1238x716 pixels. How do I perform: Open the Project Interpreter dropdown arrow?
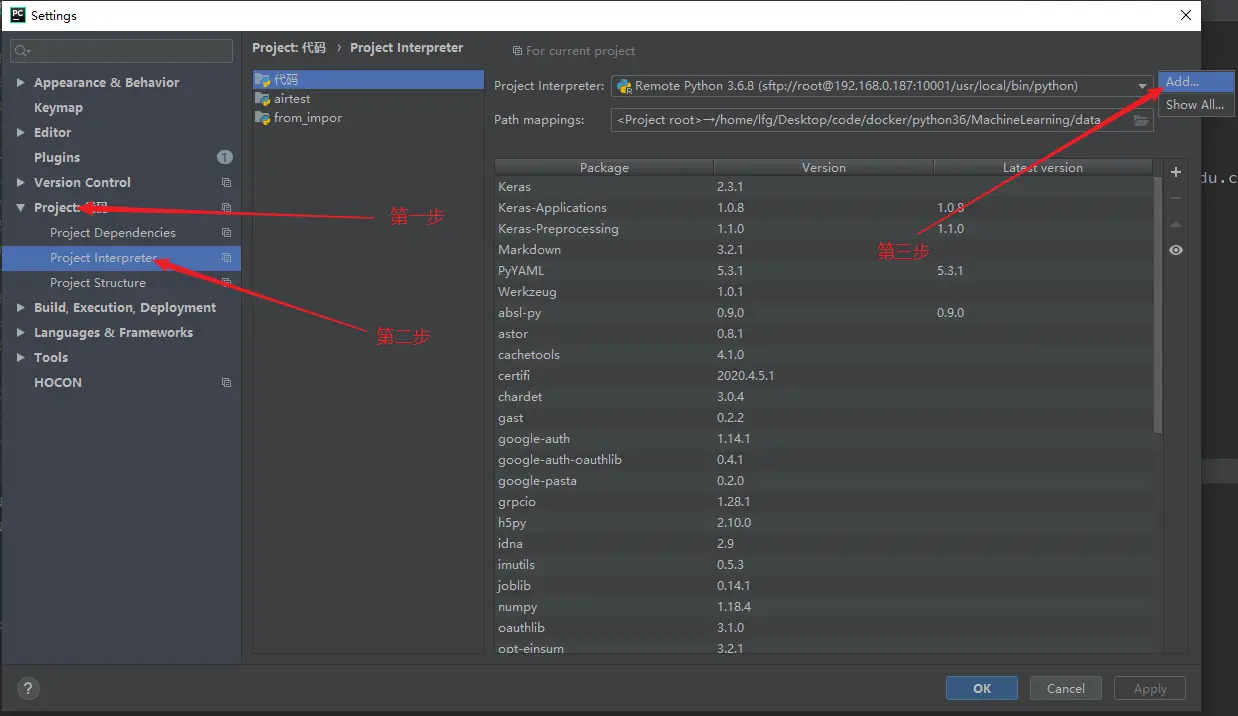pyautogui.click(x=1142, y=86)
